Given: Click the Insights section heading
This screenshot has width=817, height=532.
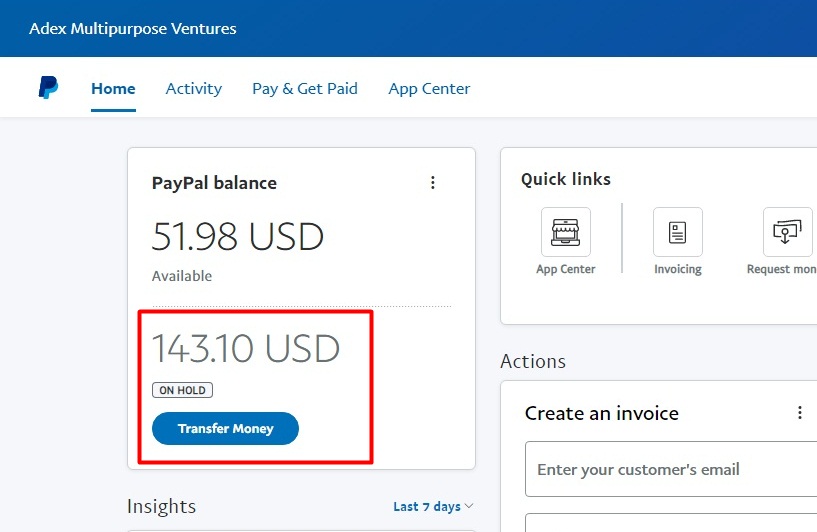Looking at the screenshot, I should tap(161, 506).
